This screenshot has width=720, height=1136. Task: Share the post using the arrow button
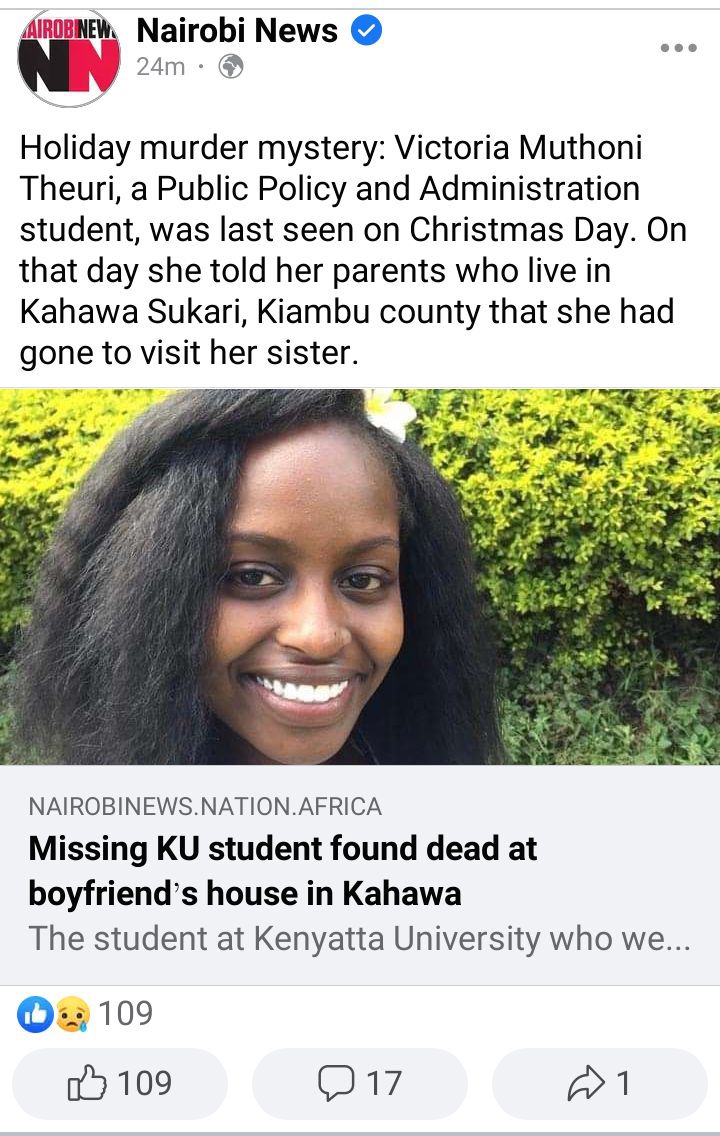pyautogui.click(x=600, y=1083)
